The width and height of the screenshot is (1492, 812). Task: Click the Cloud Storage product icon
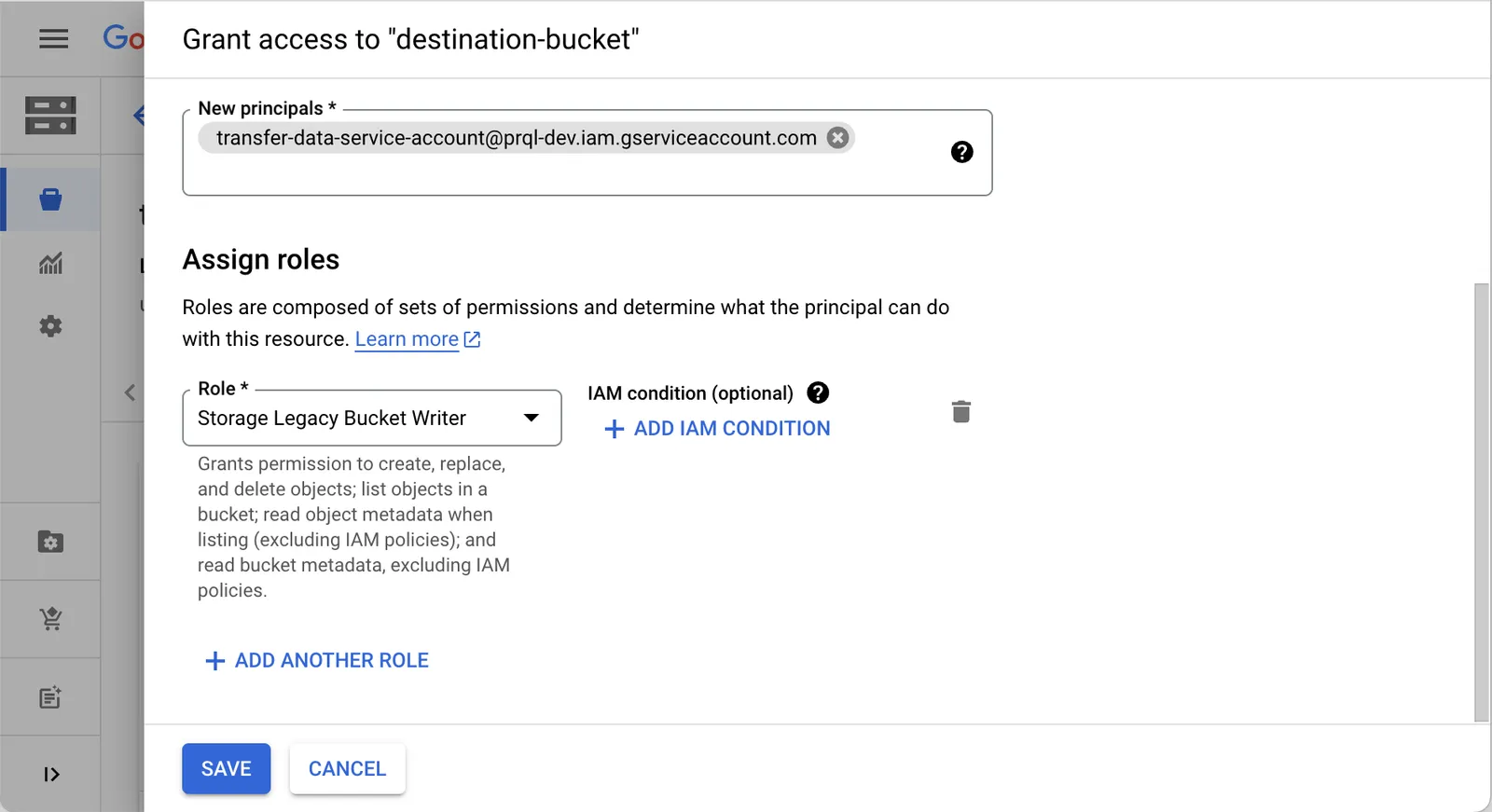[50, 116]
